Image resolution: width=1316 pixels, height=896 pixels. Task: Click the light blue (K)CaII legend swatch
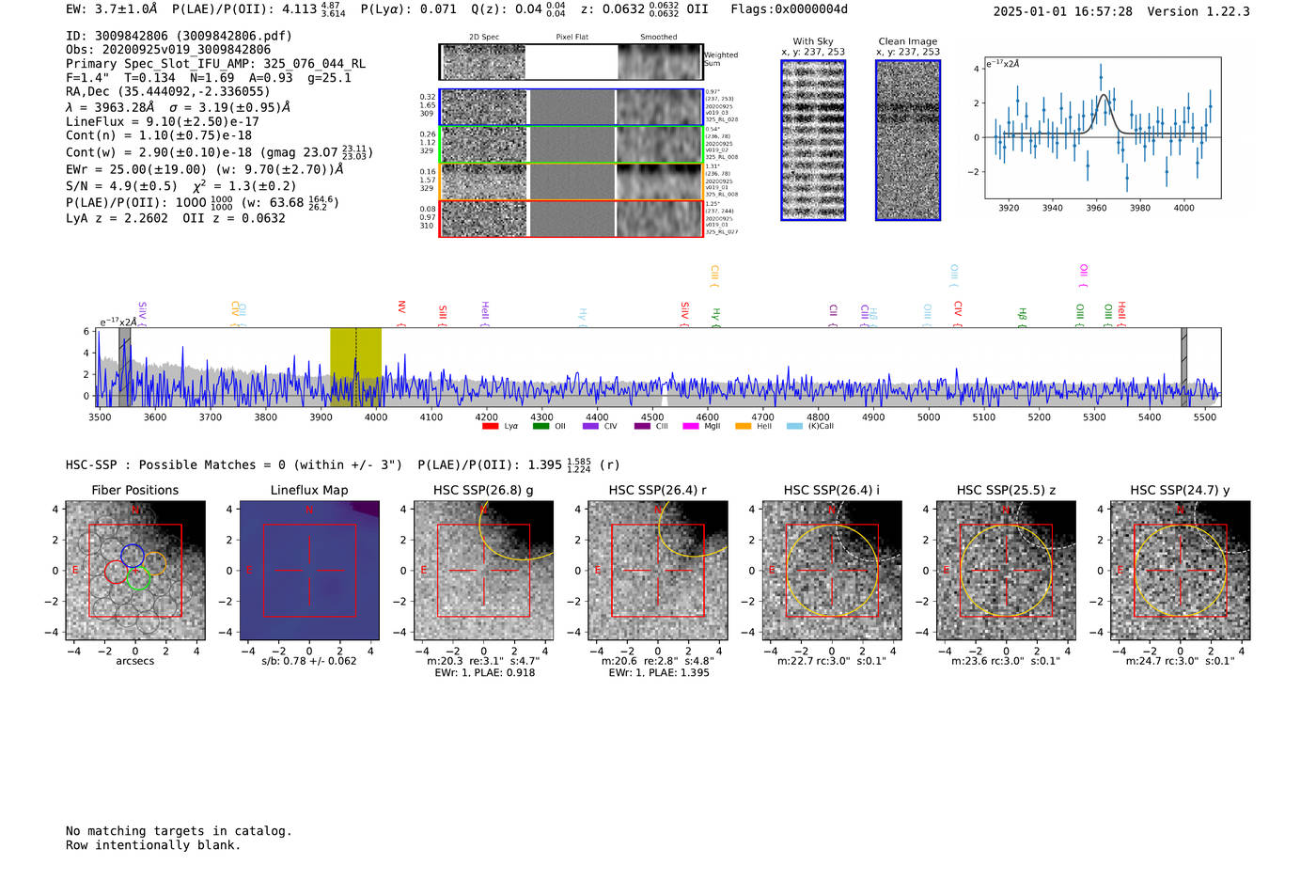[x=794, y=427]
